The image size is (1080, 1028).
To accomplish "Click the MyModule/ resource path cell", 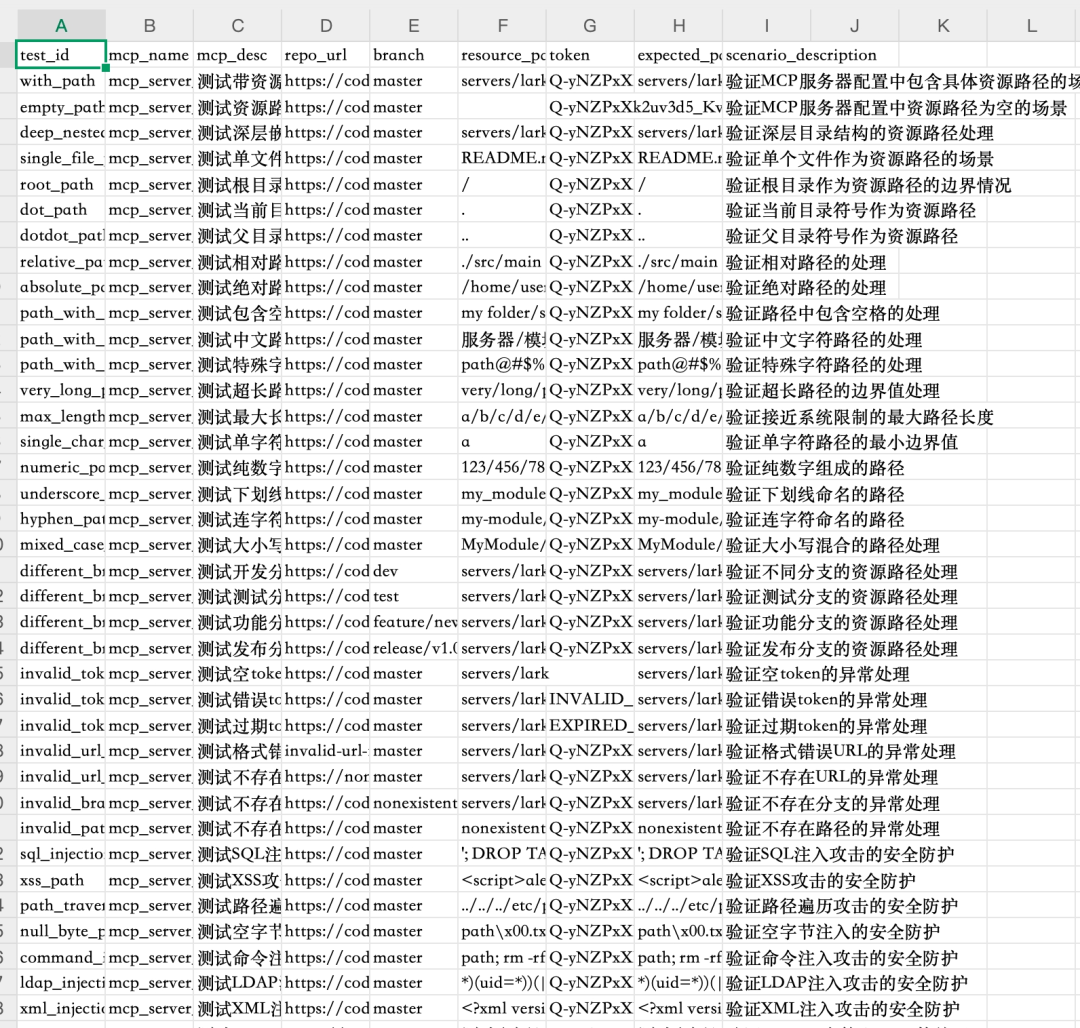I will 502,545.
